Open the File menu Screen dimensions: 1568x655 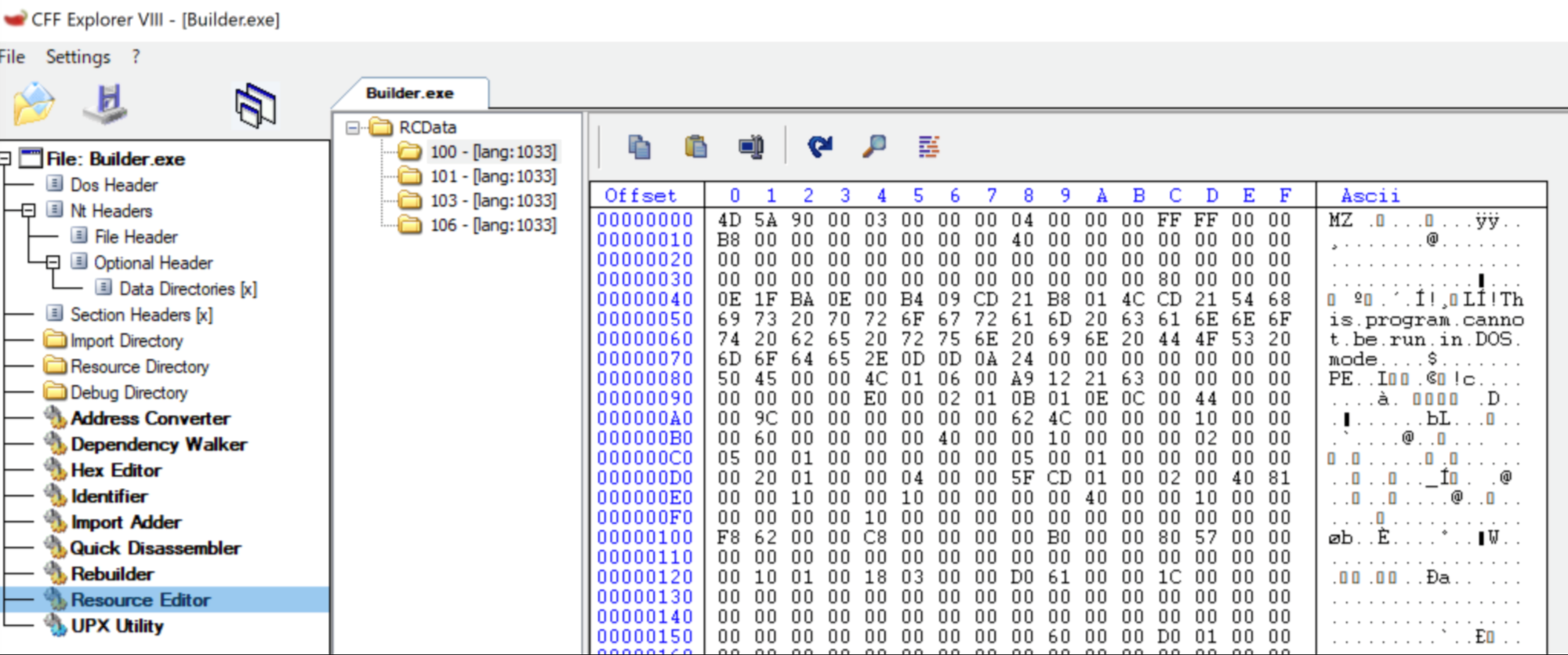pos(12,56)
